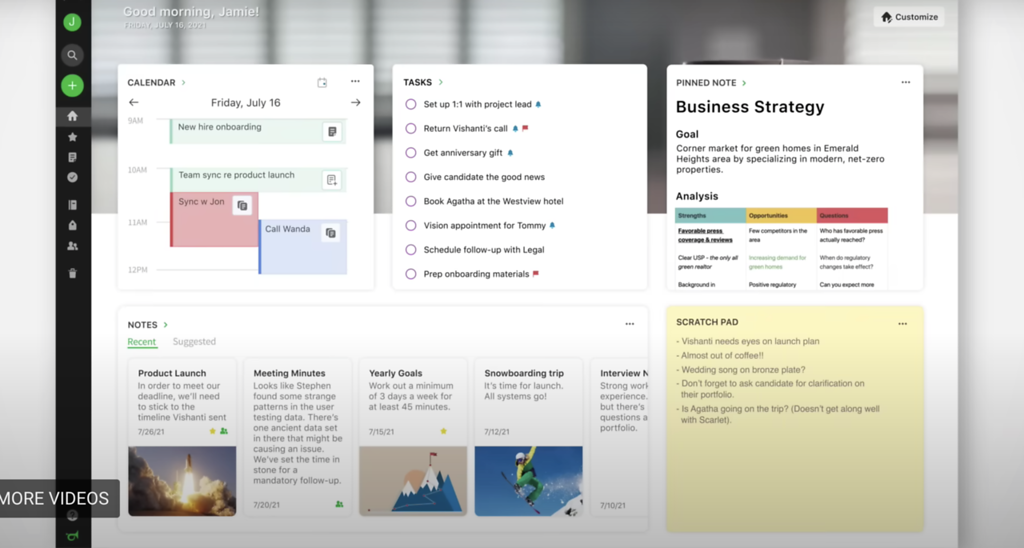The width and height of the screenshot is (1024, 548).
Task: Click the Strengths table header cell
Action: point(711,216)
